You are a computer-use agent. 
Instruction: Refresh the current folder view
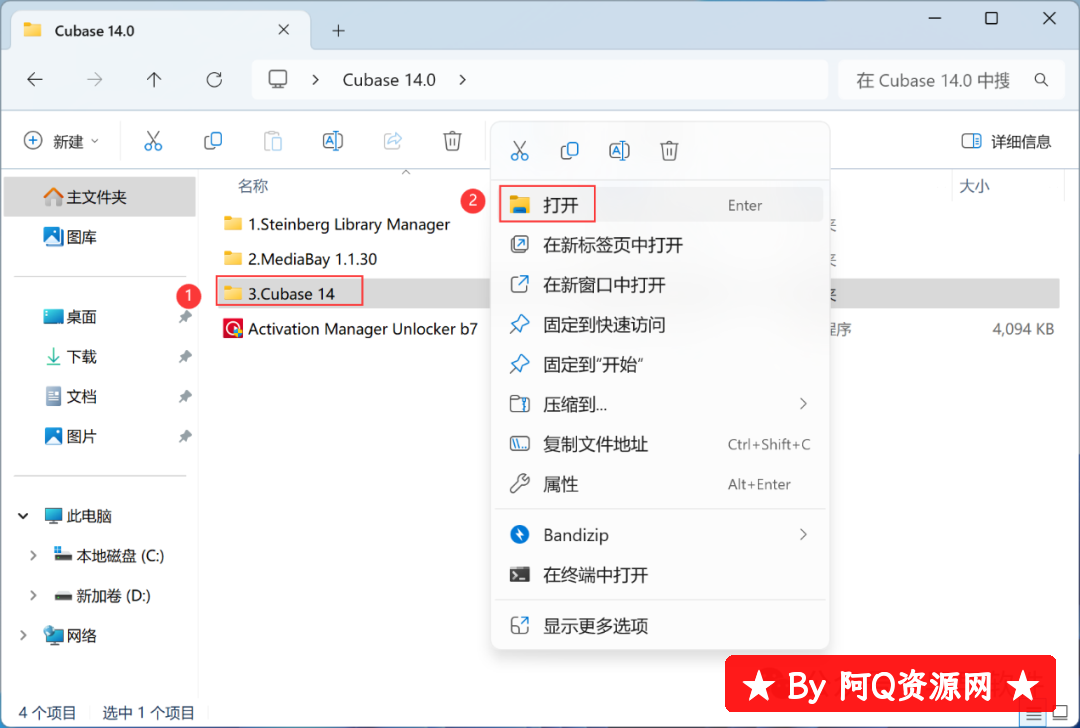click(214, 80)
